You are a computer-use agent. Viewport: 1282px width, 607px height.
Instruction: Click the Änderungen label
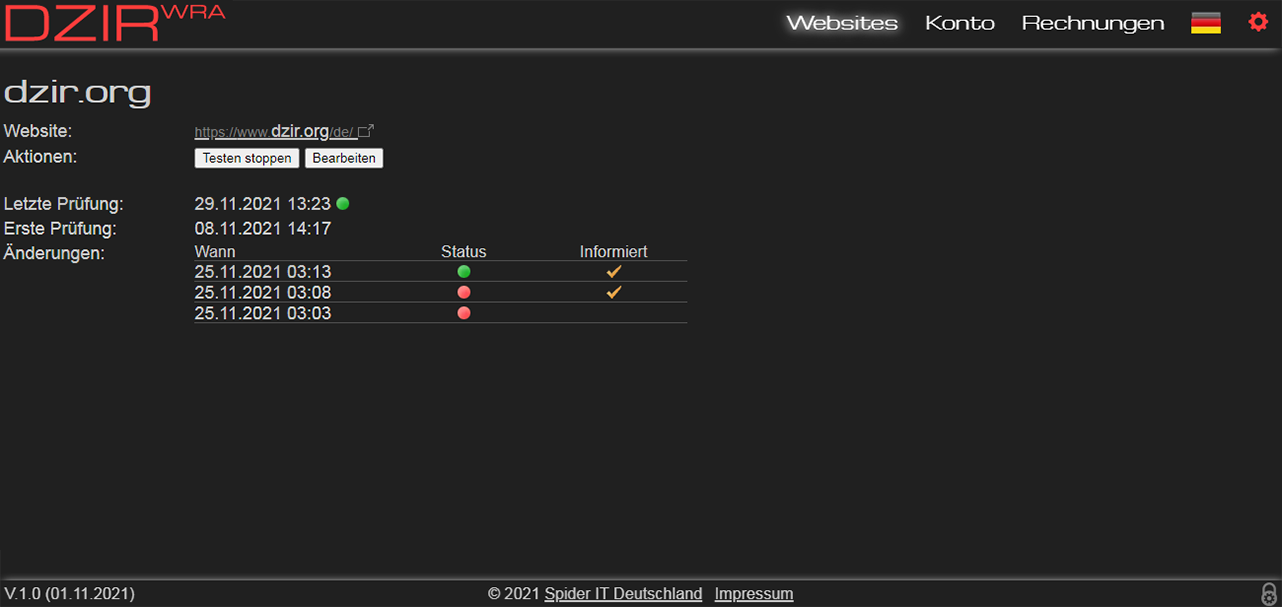[54, 254]
